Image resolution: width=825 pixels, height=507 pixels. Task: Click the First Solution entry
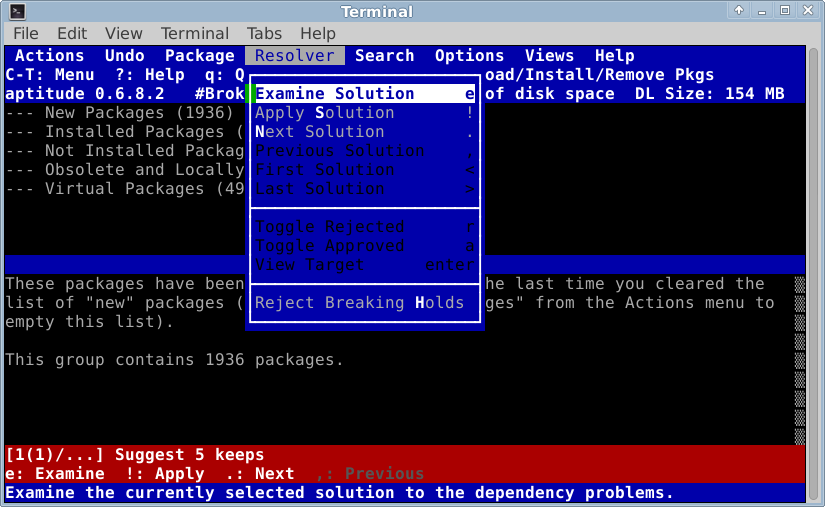click(365, 169)
